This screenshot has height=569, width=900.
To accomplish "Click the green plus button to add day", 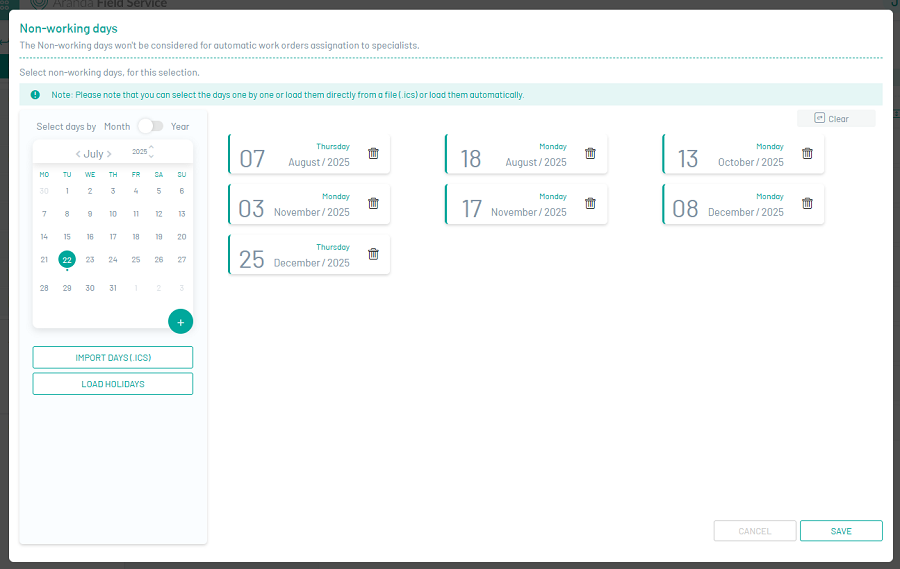I will coord(180,322).
